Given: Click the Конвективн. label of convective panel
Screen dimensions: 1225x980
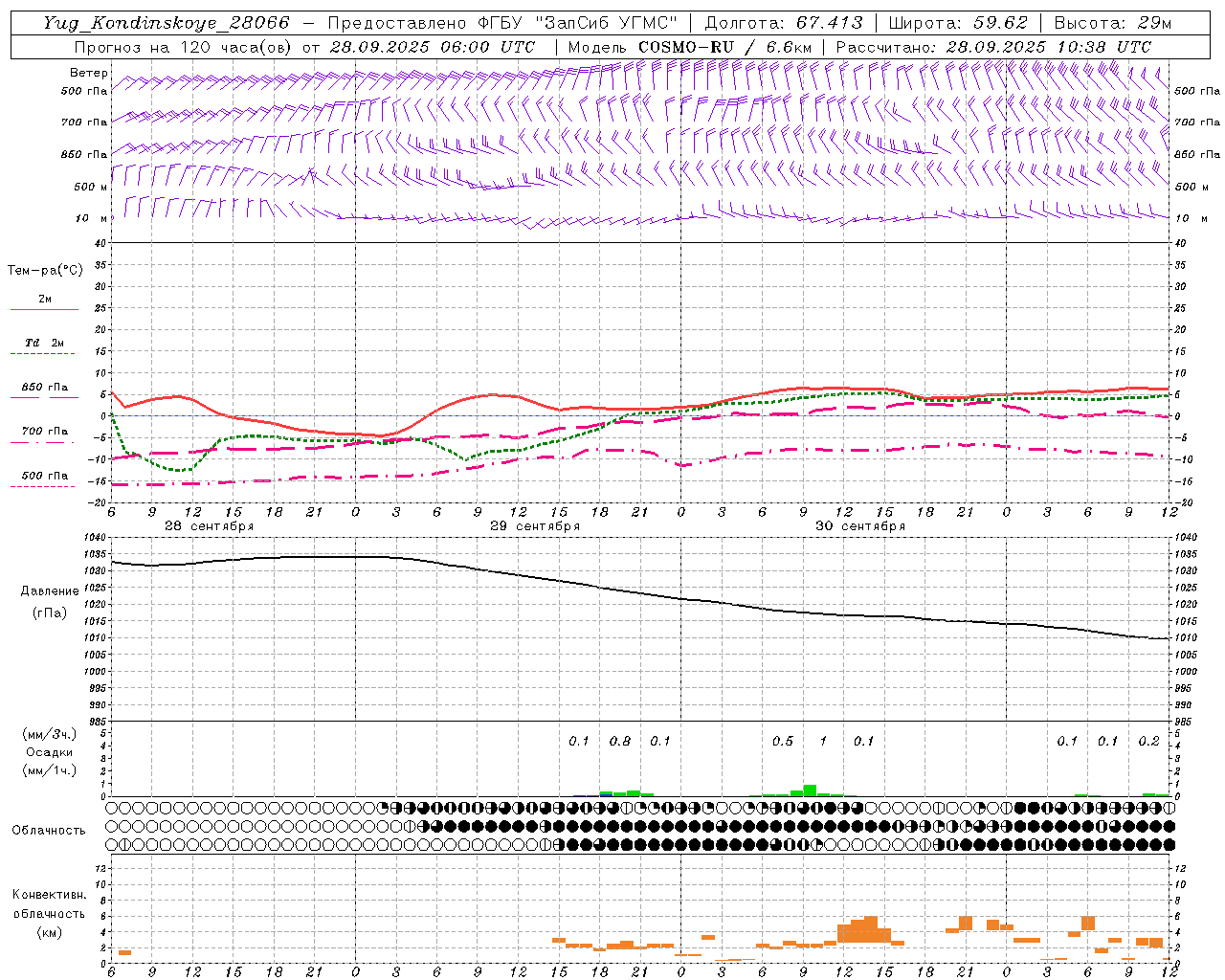Looking at the screenshot, I should click(50, 895).
